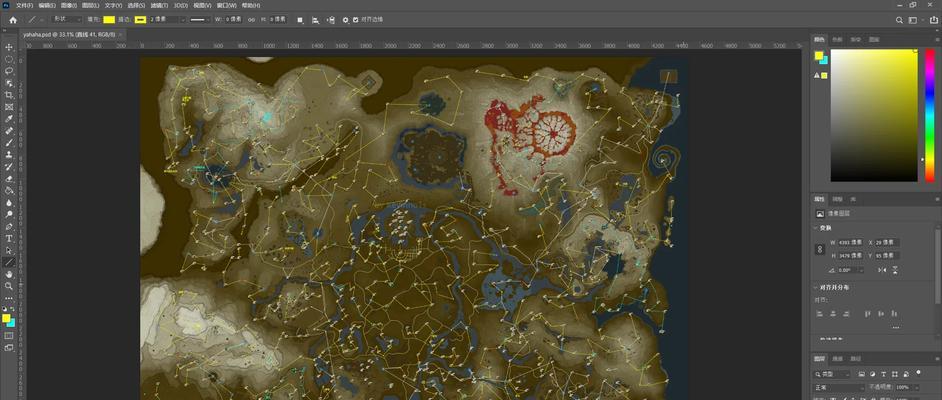942x400 pixels.
Task: Open the workspace switcher dropdown
Action: point(915,20)
